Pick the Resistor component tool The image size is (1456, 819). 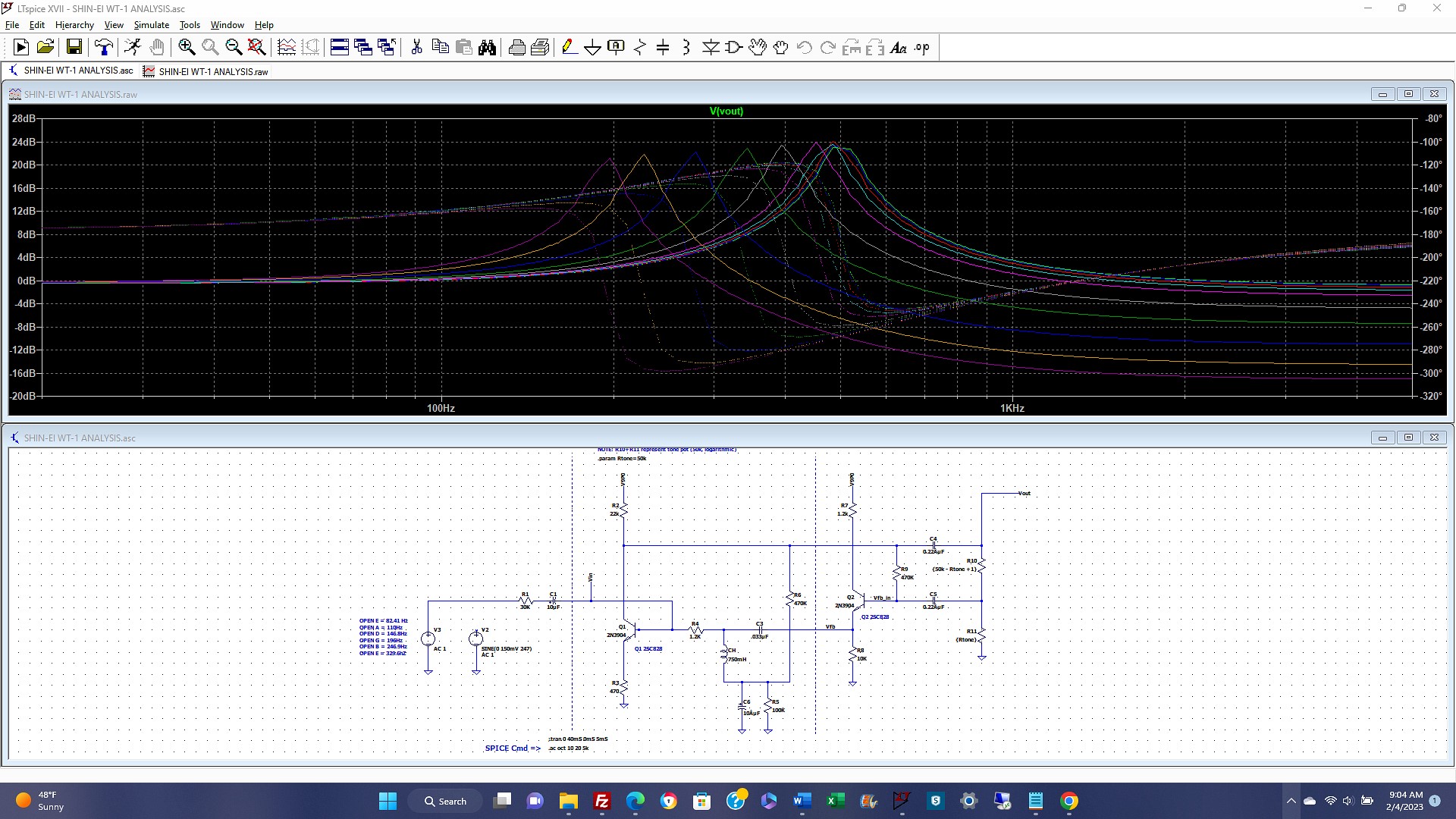coord(639,48)
